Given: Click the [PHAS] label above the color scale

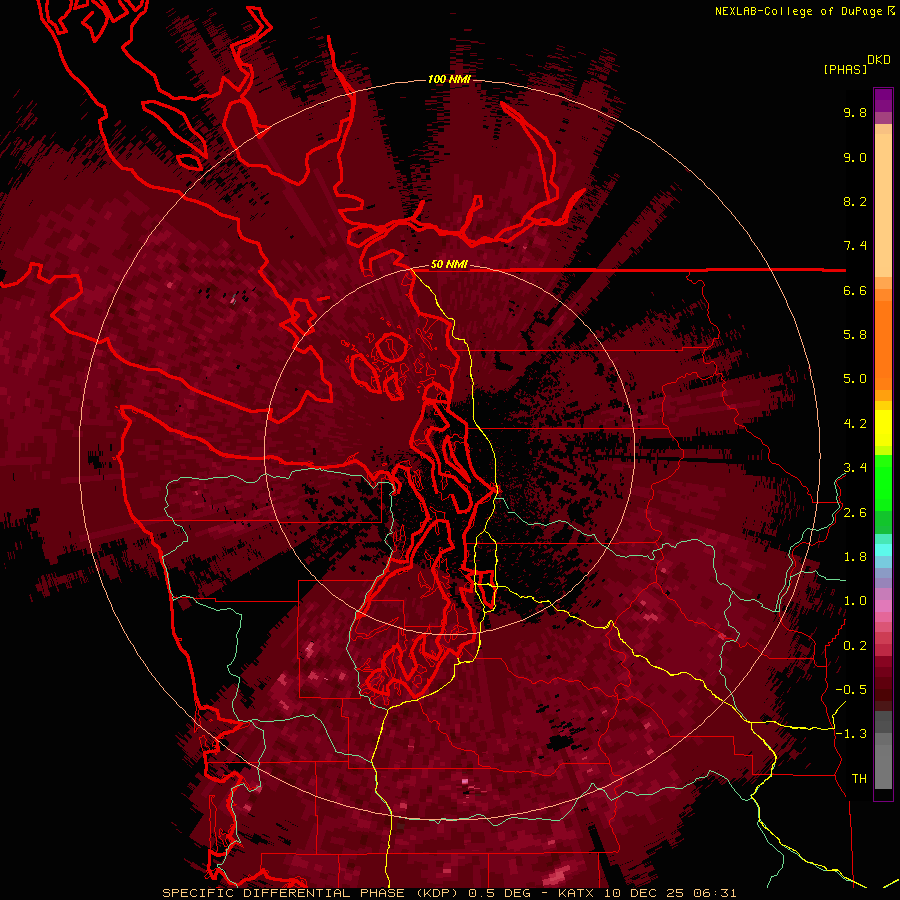Looking at the screenshot, I should tap(845, 69).
